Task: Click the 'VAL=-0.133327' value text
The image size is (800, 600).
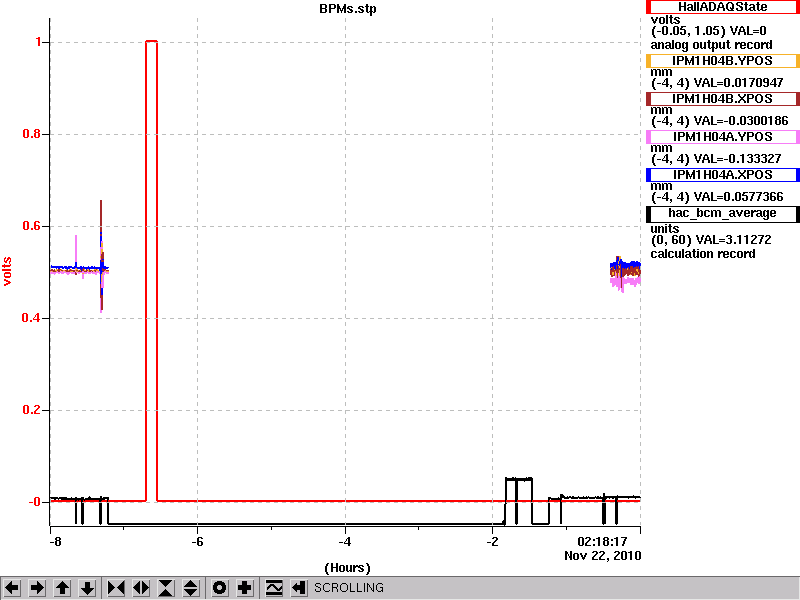Action: point(738,159)
